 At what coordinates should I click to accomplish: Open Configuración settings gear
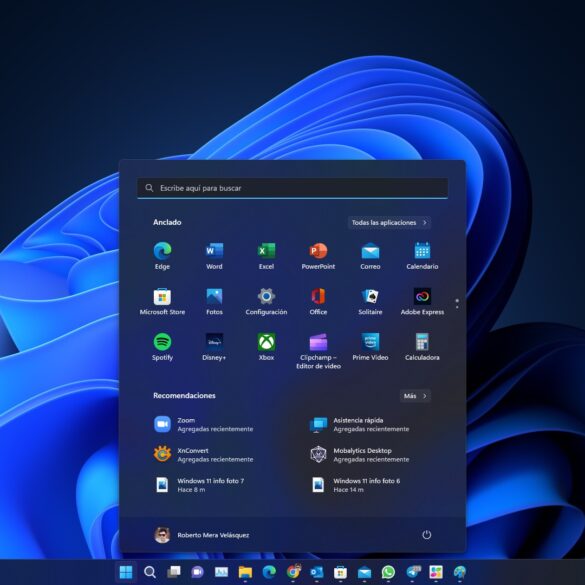266,301
